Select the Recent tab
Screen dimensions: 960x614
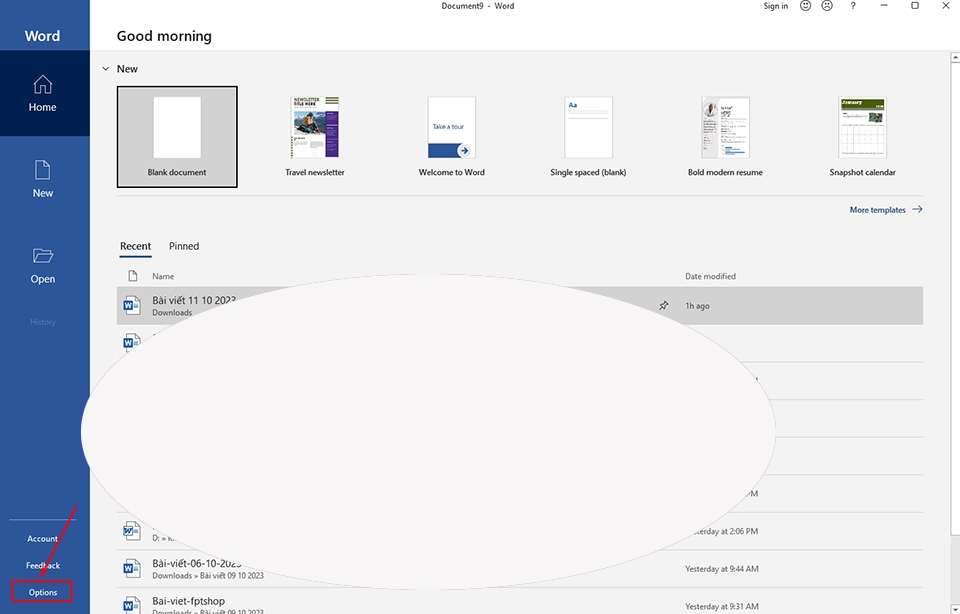(x=135, y=246)
